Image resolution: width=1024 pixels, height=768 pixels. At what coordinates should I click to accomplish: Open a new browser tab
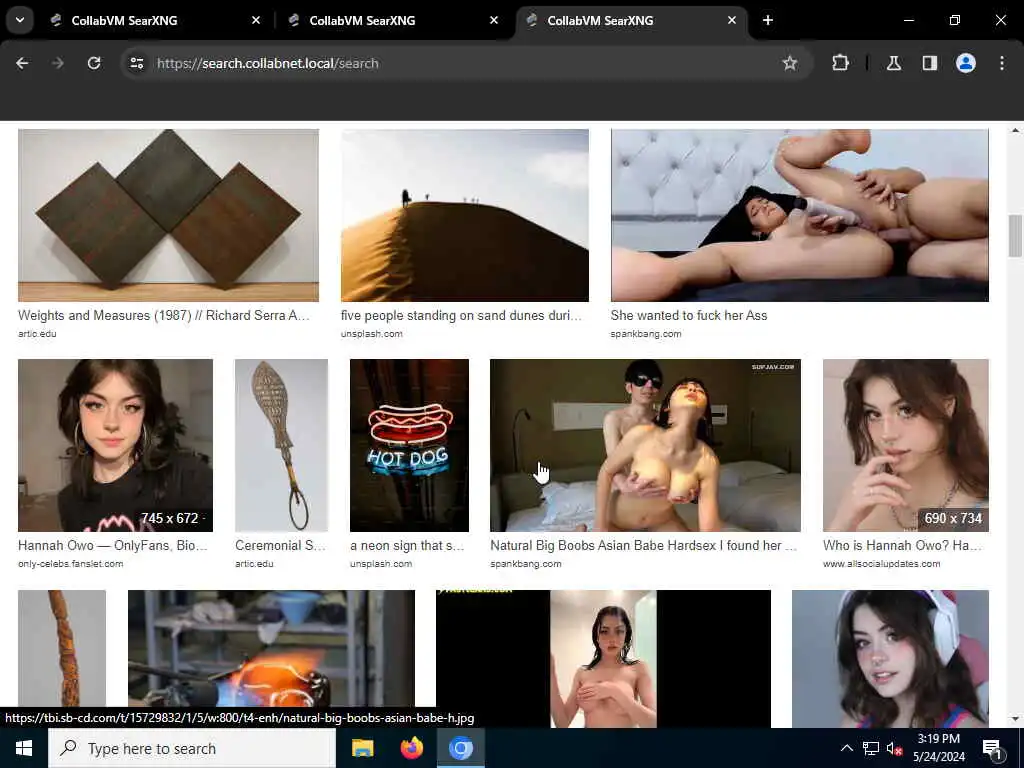pyautogui.click(x=768, y=20)
